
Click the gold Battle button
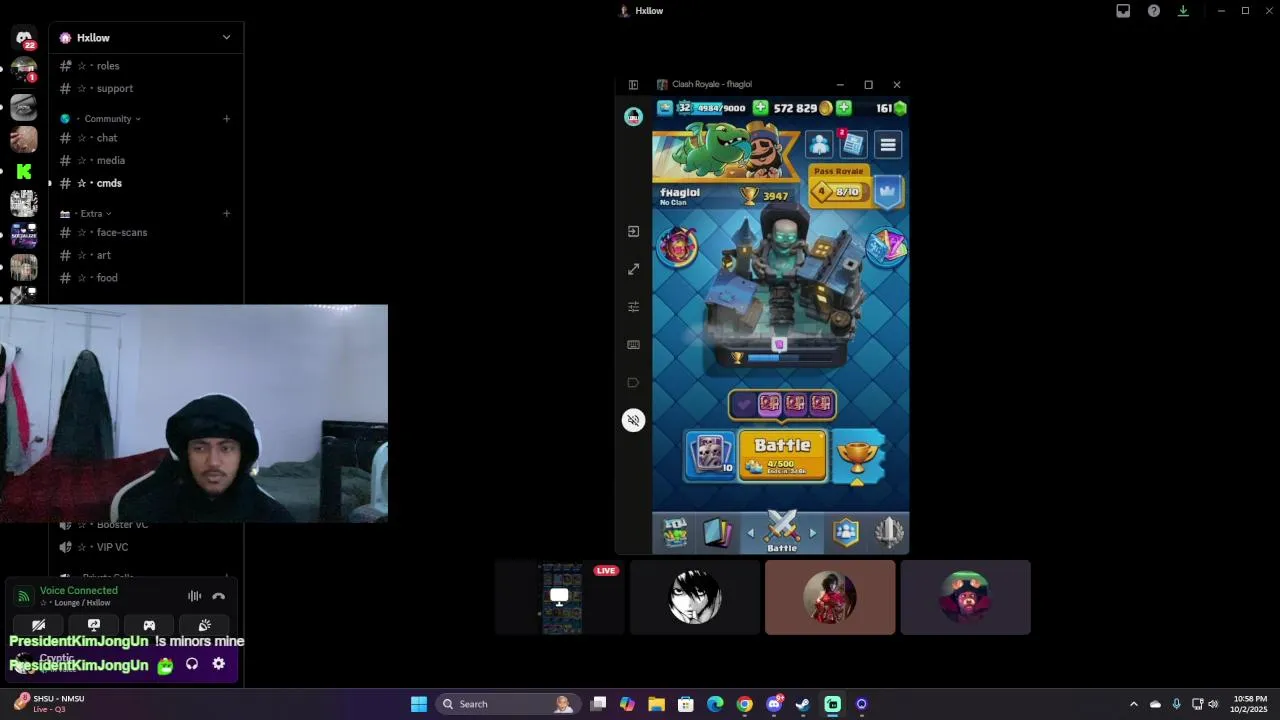pos(783,455)
